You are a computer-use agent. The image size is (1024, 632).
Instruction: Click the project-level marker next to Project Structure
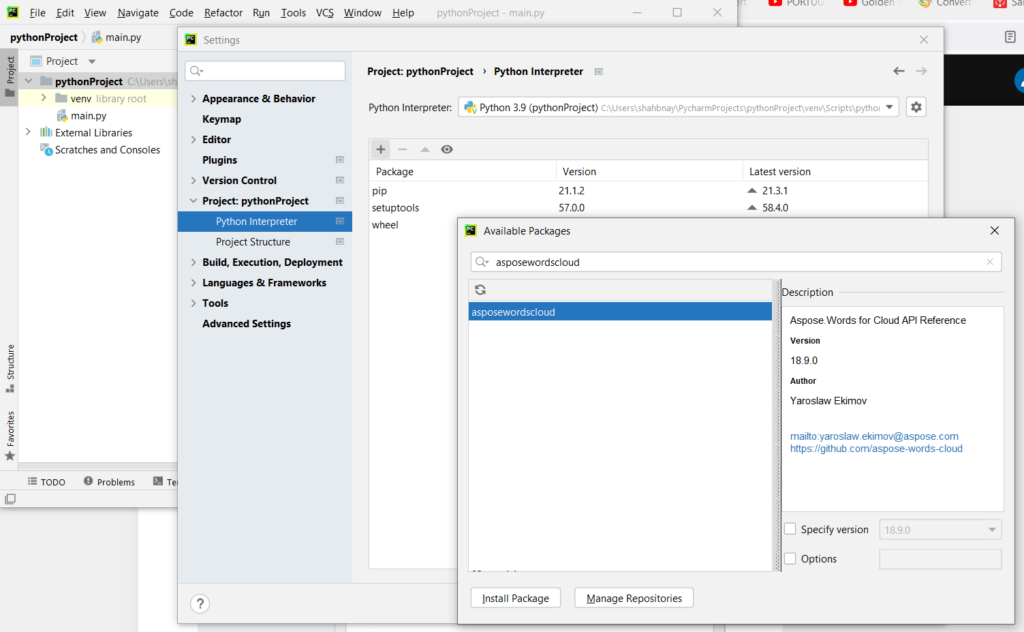coord(340,242)
